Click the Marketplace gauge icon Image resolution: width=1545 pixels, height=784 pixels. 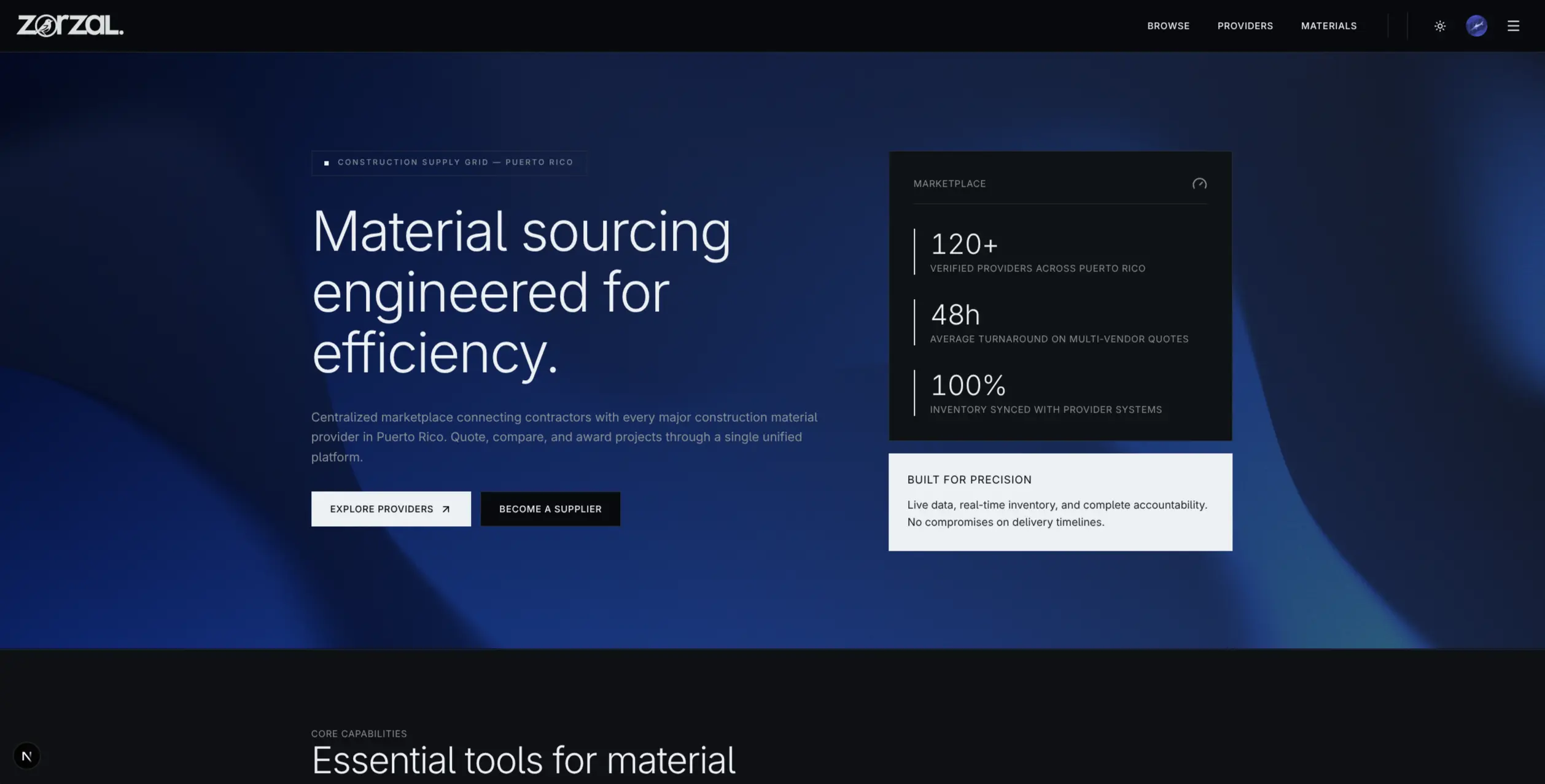(1199, 184)
